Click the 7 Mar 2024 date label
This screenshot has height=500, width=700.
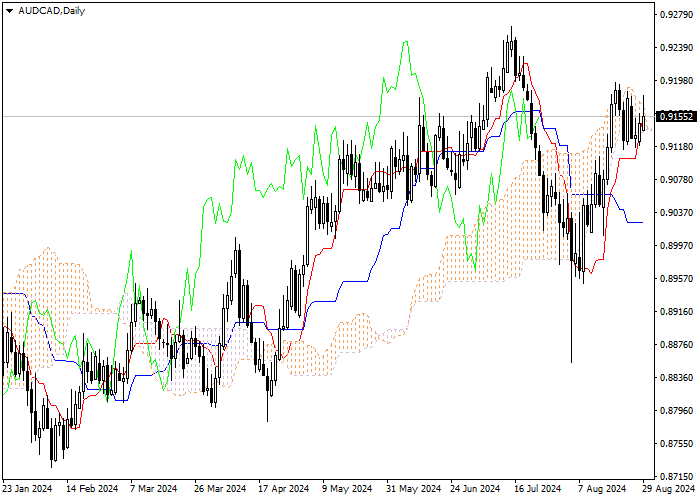tap(154, 489)
